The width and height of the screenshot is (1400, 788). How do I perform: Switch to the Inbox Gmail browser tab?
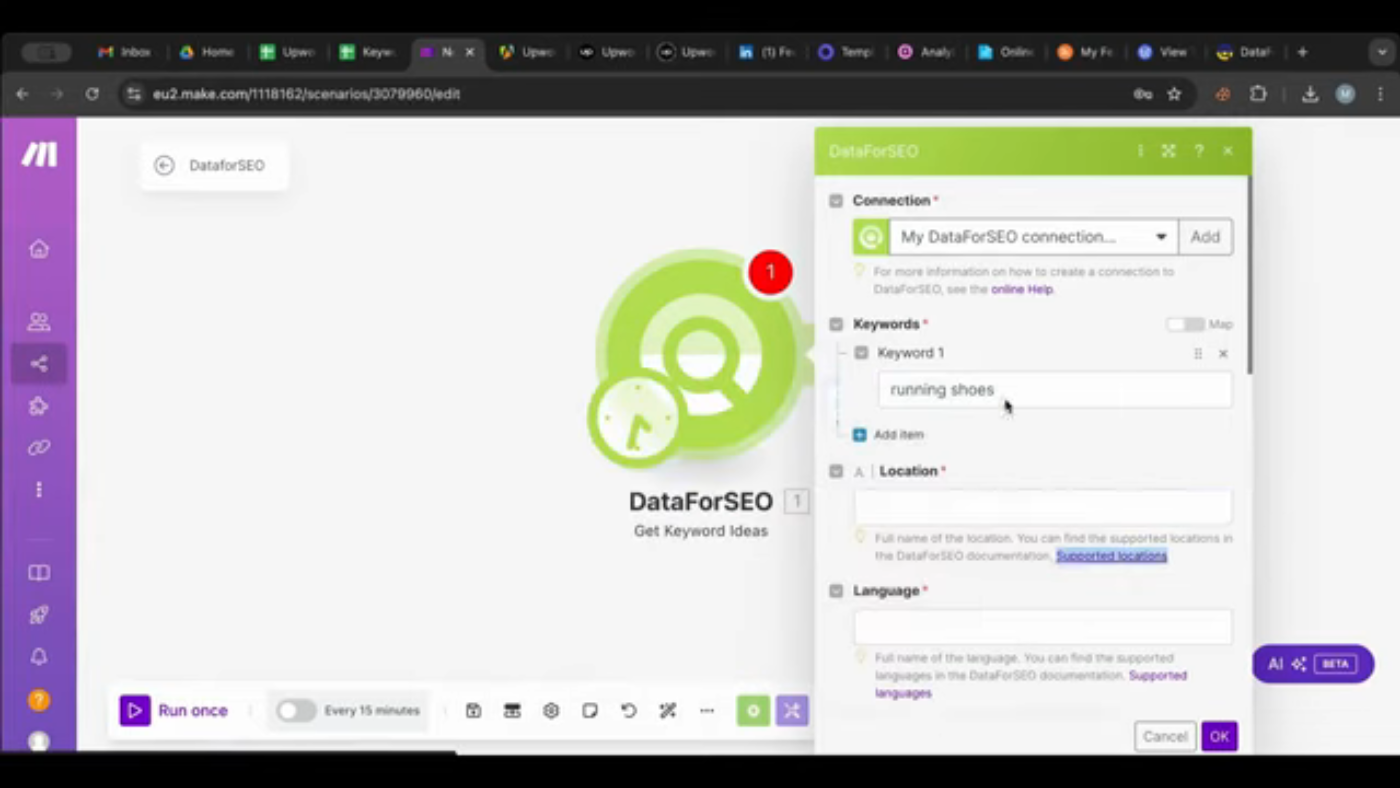(124, 52)
